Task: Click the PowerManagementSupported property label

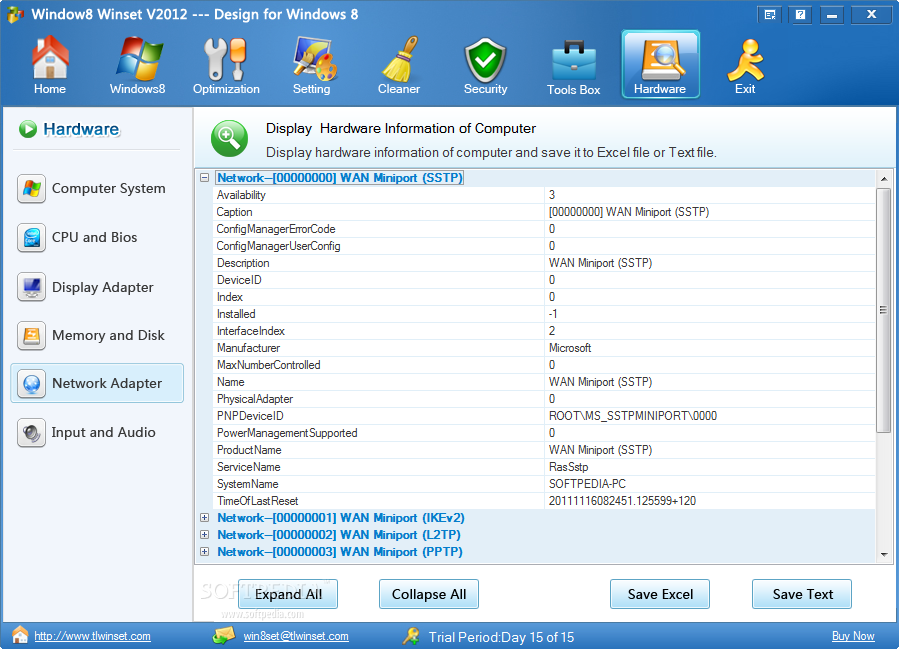Action: point(287,433)
